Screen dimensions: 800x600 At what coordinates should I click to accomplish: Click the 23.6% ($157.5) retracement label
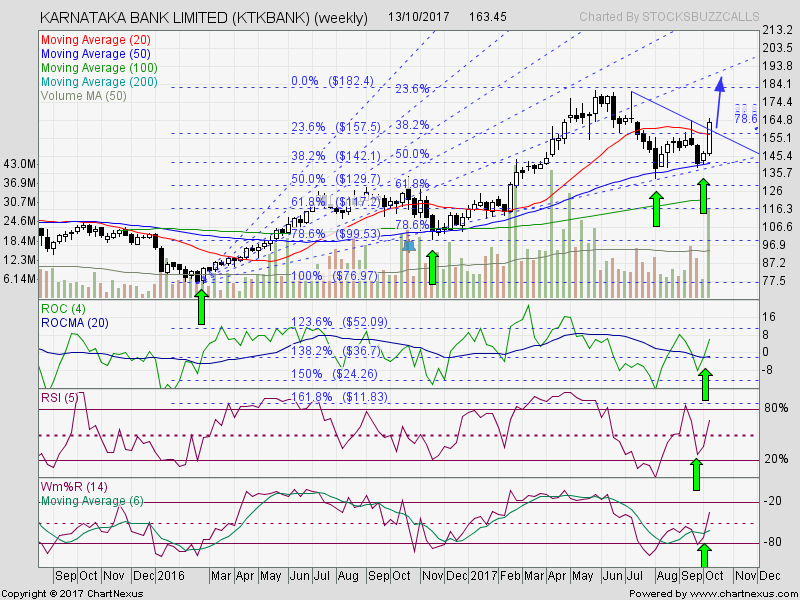(336, 127)
